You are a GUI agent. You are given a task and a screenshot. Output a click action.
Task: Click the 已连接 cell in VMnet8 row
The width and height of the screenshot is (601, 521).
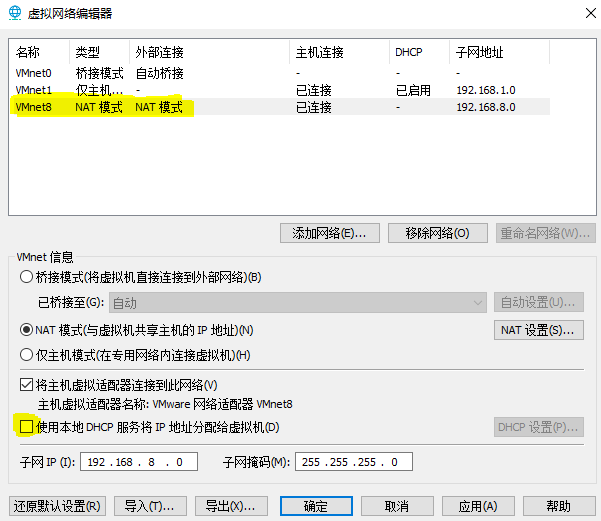(x=314, y=107)
